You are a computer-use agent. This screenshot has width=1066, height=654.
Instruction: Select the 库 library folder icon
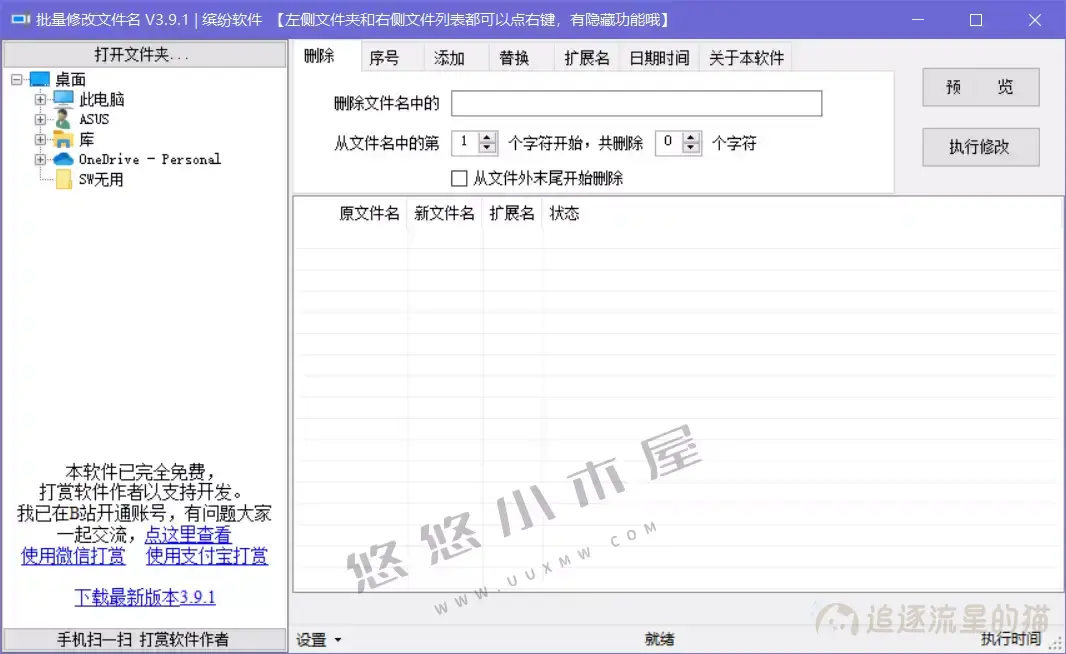[x=62, y=139]
